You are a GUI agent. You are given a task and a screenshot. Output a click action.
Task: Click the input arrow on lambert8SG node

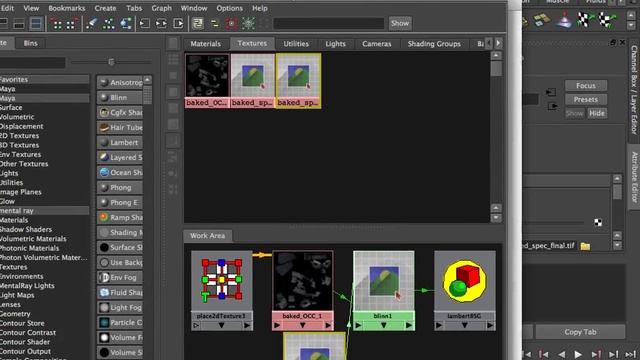439,325
